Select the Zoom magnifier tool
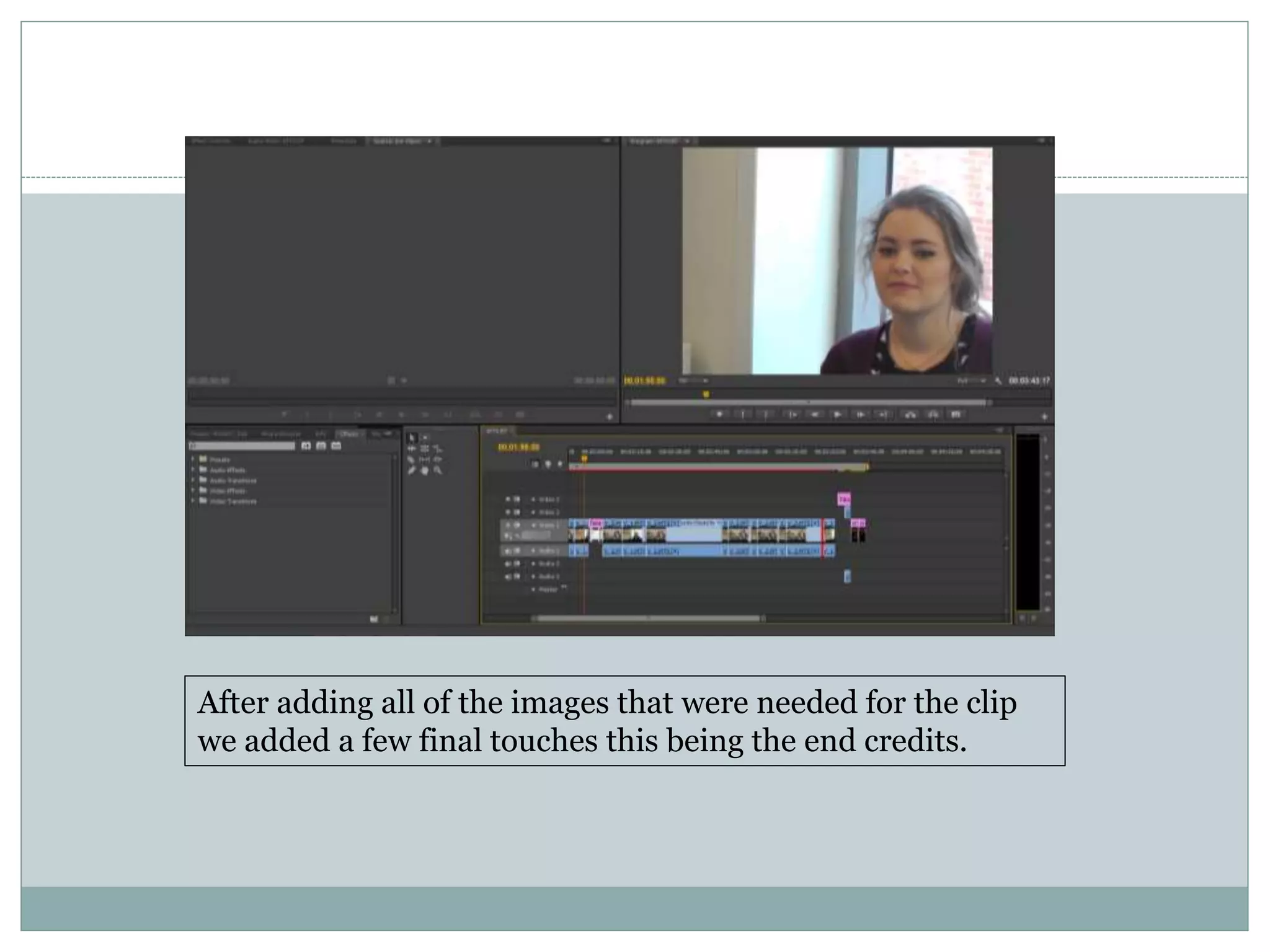 click(x=438, y=470)
